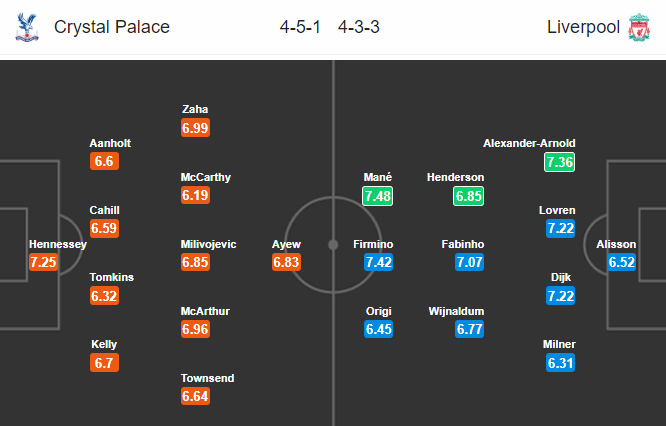Click Ayew's 6.83 rating badge

(x=286, y=262)
